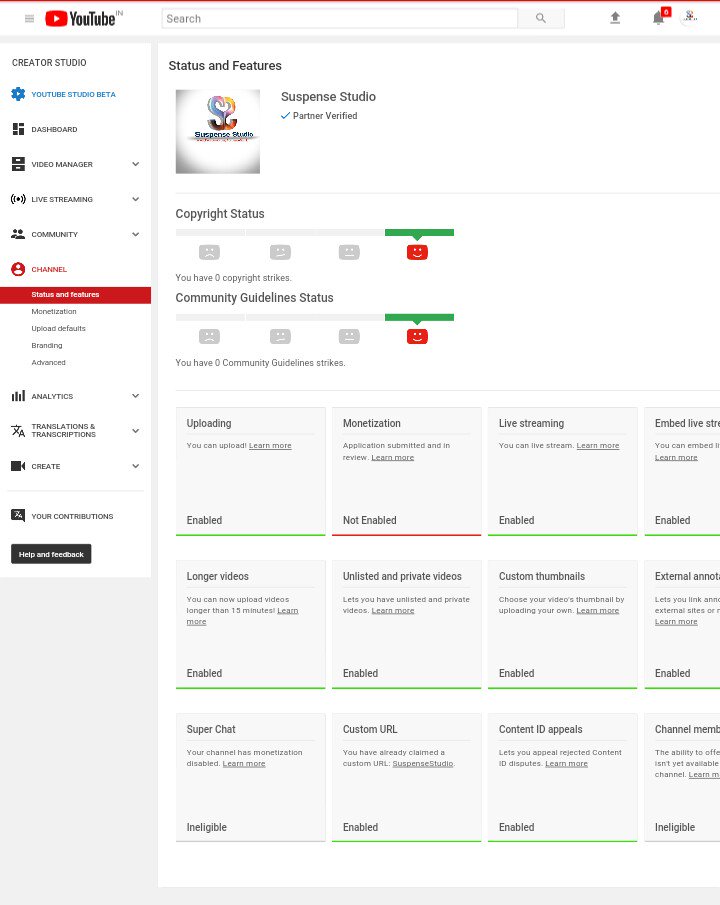Click 'Ineligible' status in Super Chat card
This screenshot has height=905, width=720.
coord(207,827)
